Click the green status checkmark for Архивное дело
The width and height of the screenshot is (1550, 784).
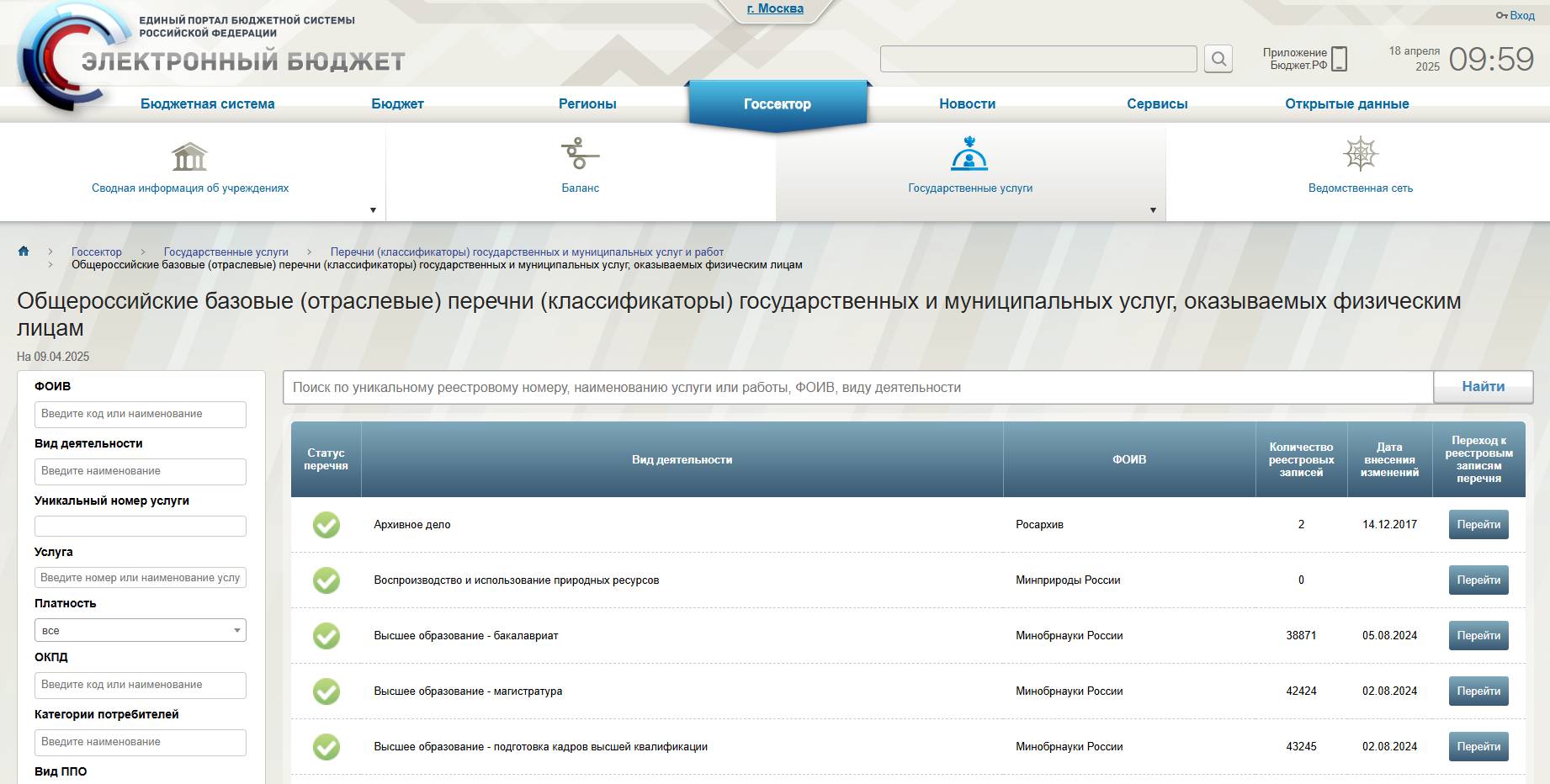(327, 524)
